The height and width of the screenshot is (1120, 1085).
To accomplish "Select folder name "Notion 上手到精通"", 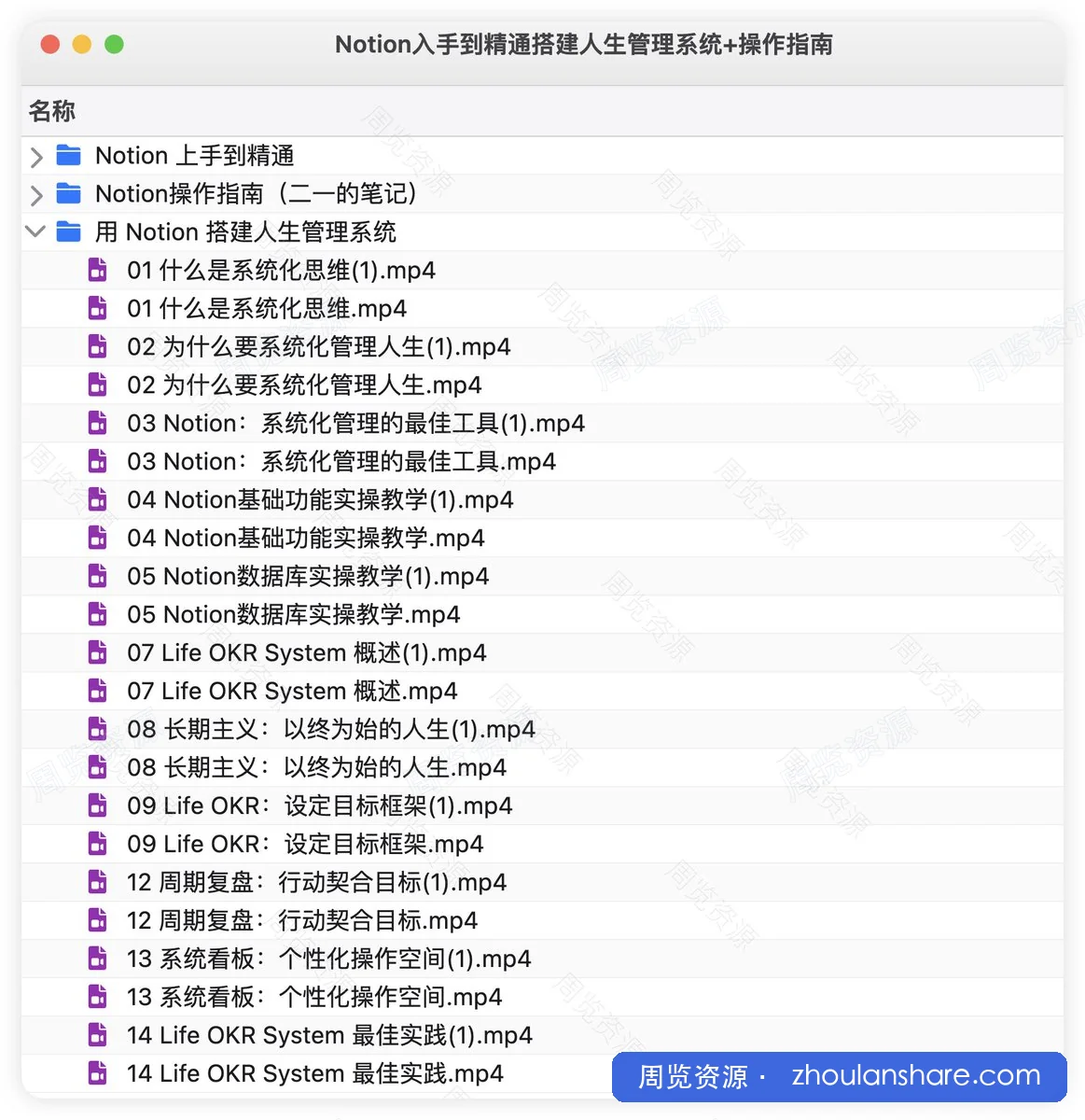I will (x=195, y=155).
